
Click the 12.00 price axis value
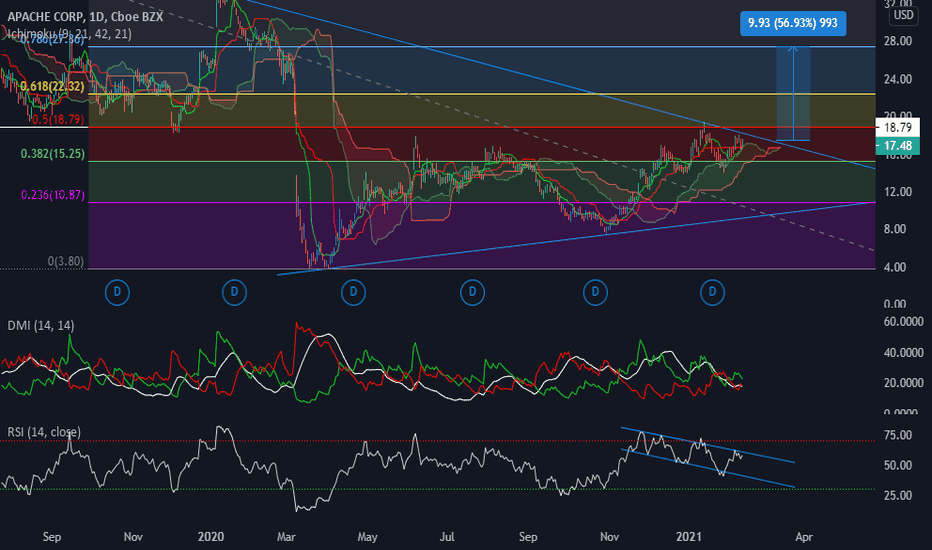tap(898, 192)
